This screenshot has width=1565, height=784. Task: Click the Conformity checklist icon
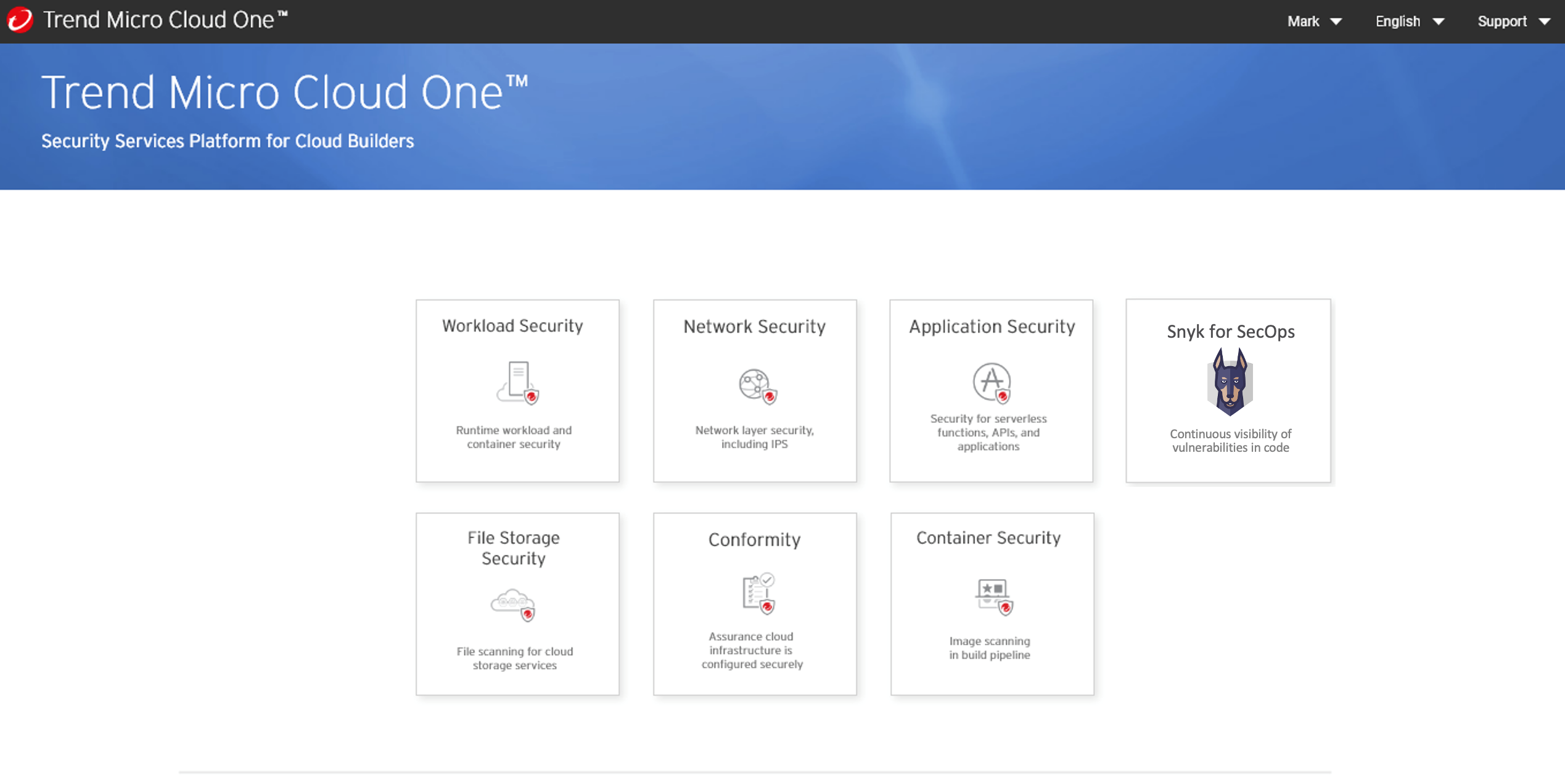pyautogui.click(x=758, y=594)
